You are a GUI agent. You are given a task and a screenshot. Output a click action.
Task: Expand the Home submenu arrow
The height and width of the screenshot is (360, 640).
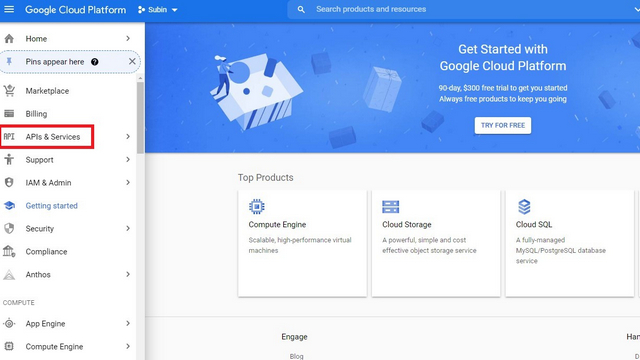(x=128, y=38)
